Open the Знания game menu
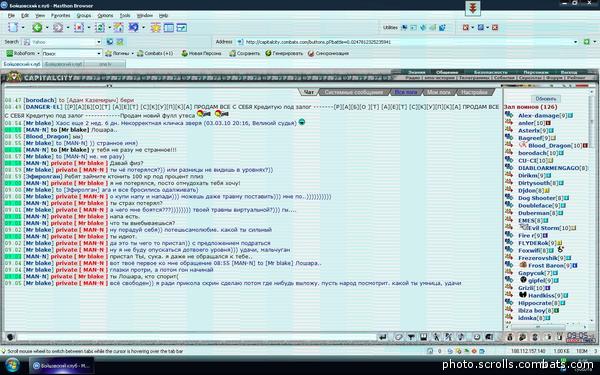The image size is (600, 375). (416, 72)
